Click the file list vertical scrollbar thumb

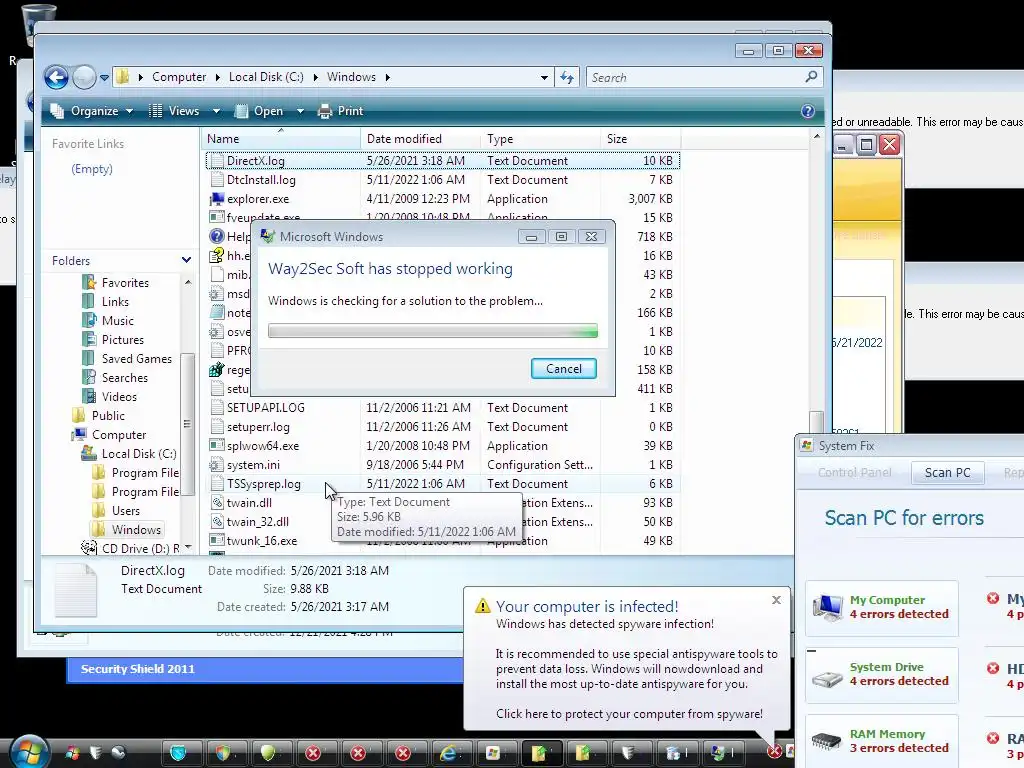click(816, 421)
